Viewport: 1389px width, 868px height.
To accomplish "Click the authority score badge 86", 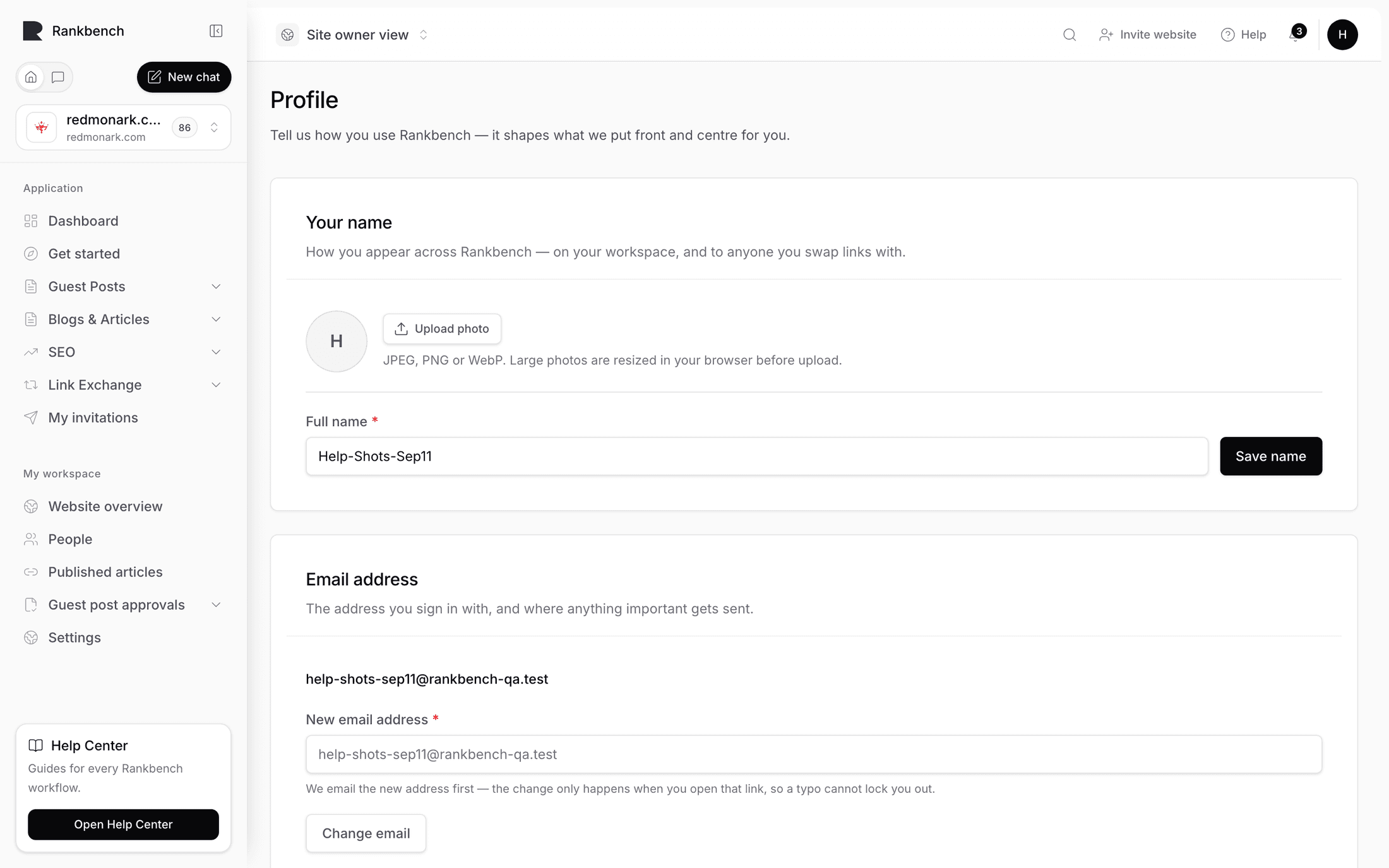I will 184,128.
